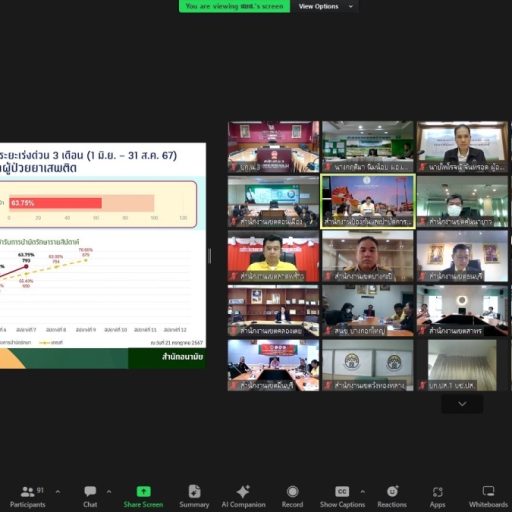Click muted mic icon on uniformed officer tile
The height and width of the screenshot is (512, 512).
328,276
